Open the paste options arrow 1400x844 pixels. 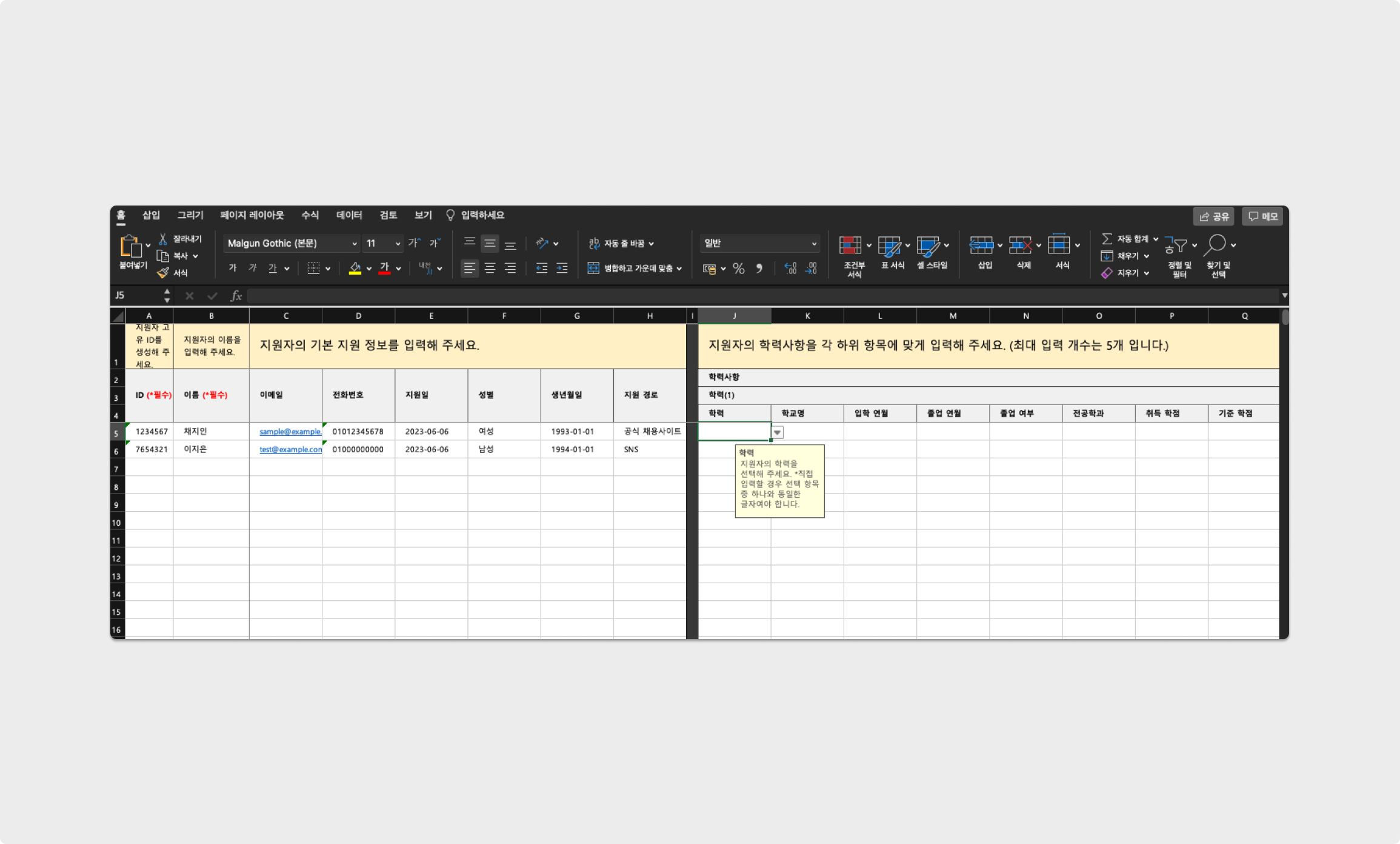tap(148, 246)
